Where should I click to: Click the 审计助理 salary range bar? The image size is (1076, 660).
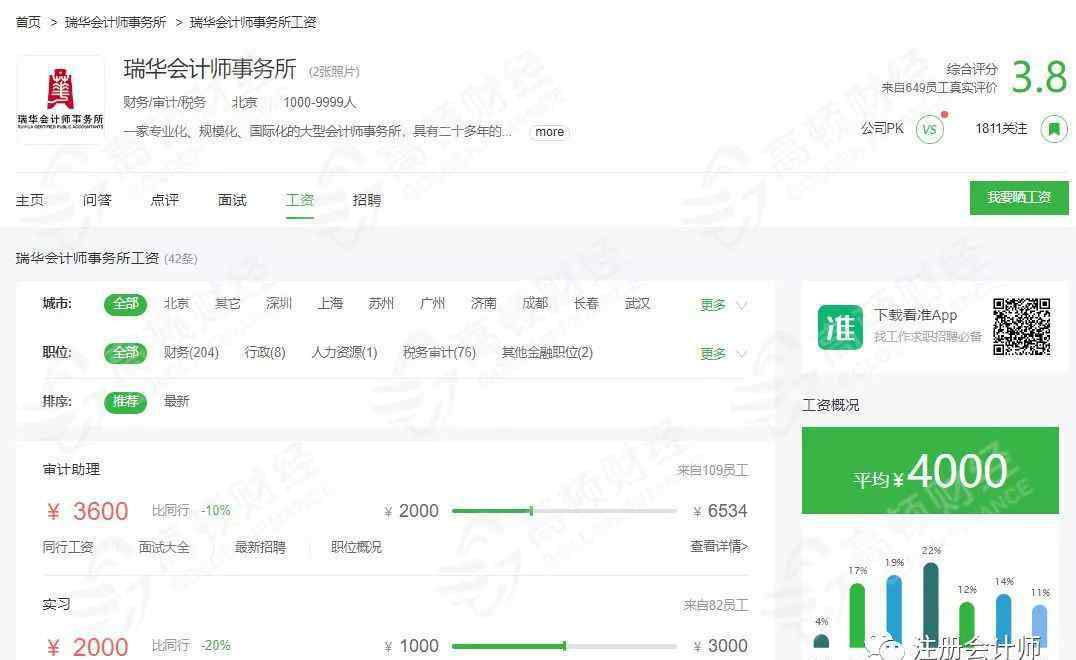564,511
